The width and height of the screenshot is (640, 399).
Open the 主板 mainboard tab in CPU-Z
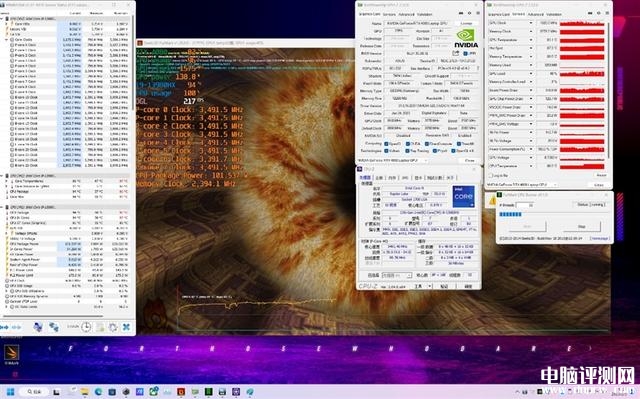[379, 177]
